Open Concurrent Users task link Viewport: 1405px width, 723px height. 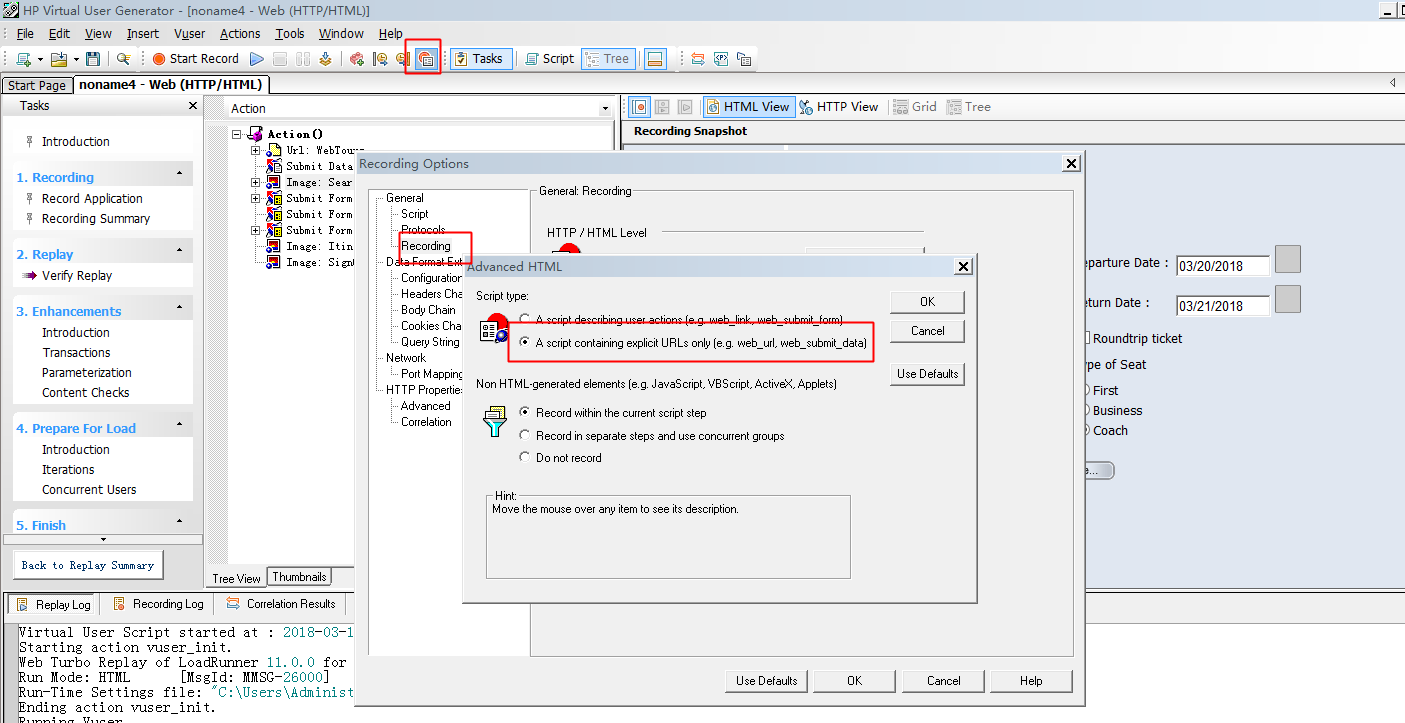tap(89, 489)
